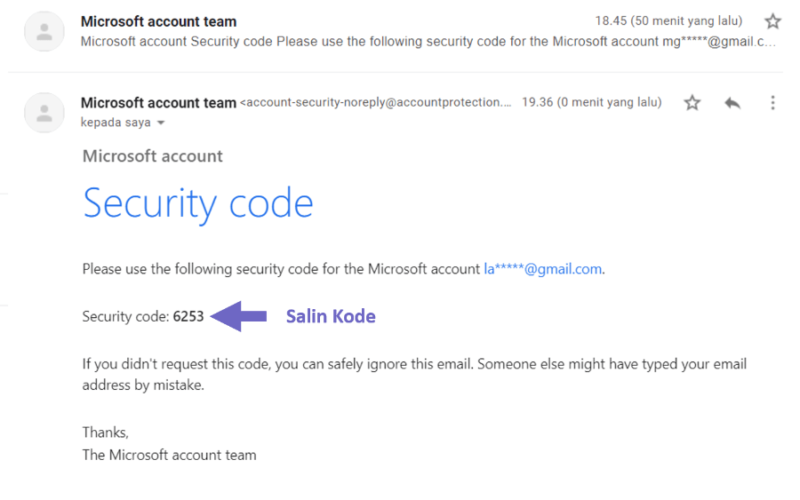Click the sender avatar of the open email
The width and height of the screenshot is (800, 500).
point(44,112)
